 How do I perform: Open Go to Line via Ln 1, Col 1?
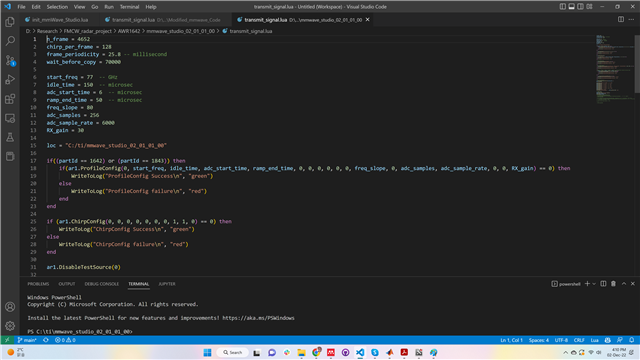511,340
